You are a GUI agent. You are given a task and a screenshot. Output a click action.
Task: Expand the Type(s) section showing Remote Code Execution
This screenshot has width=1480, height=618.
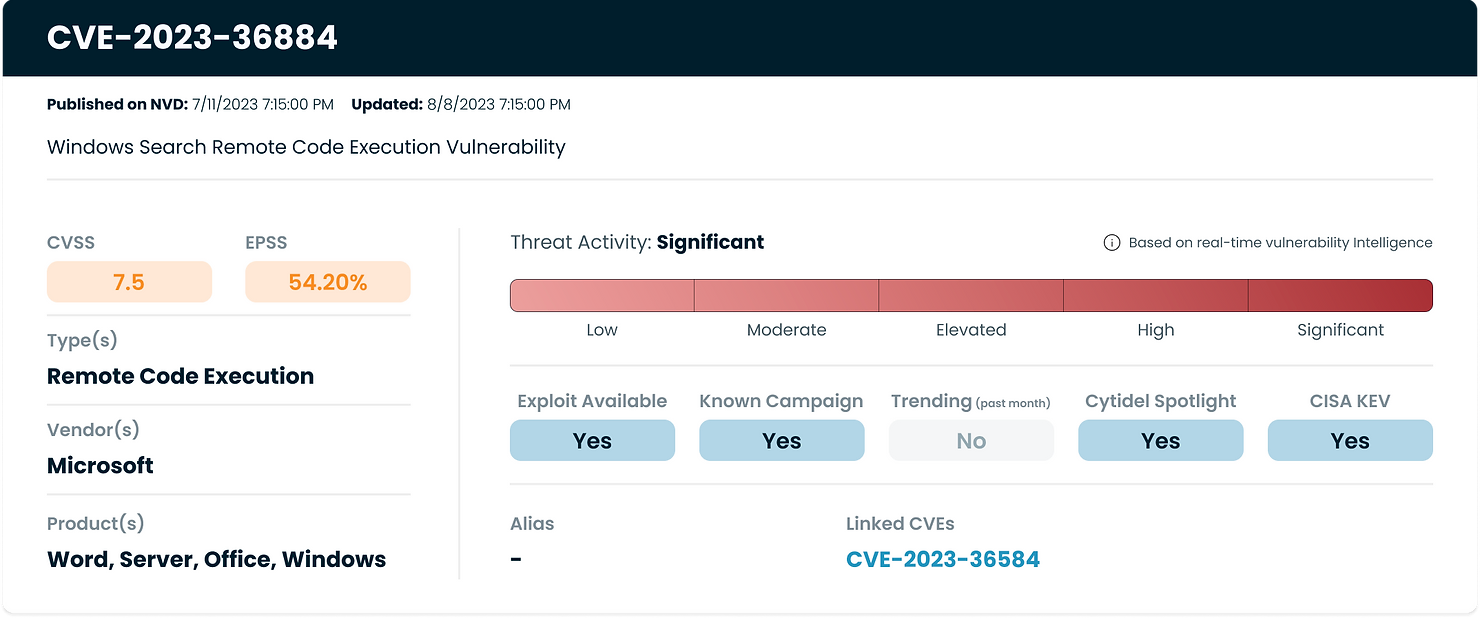(x=180, y=376)
